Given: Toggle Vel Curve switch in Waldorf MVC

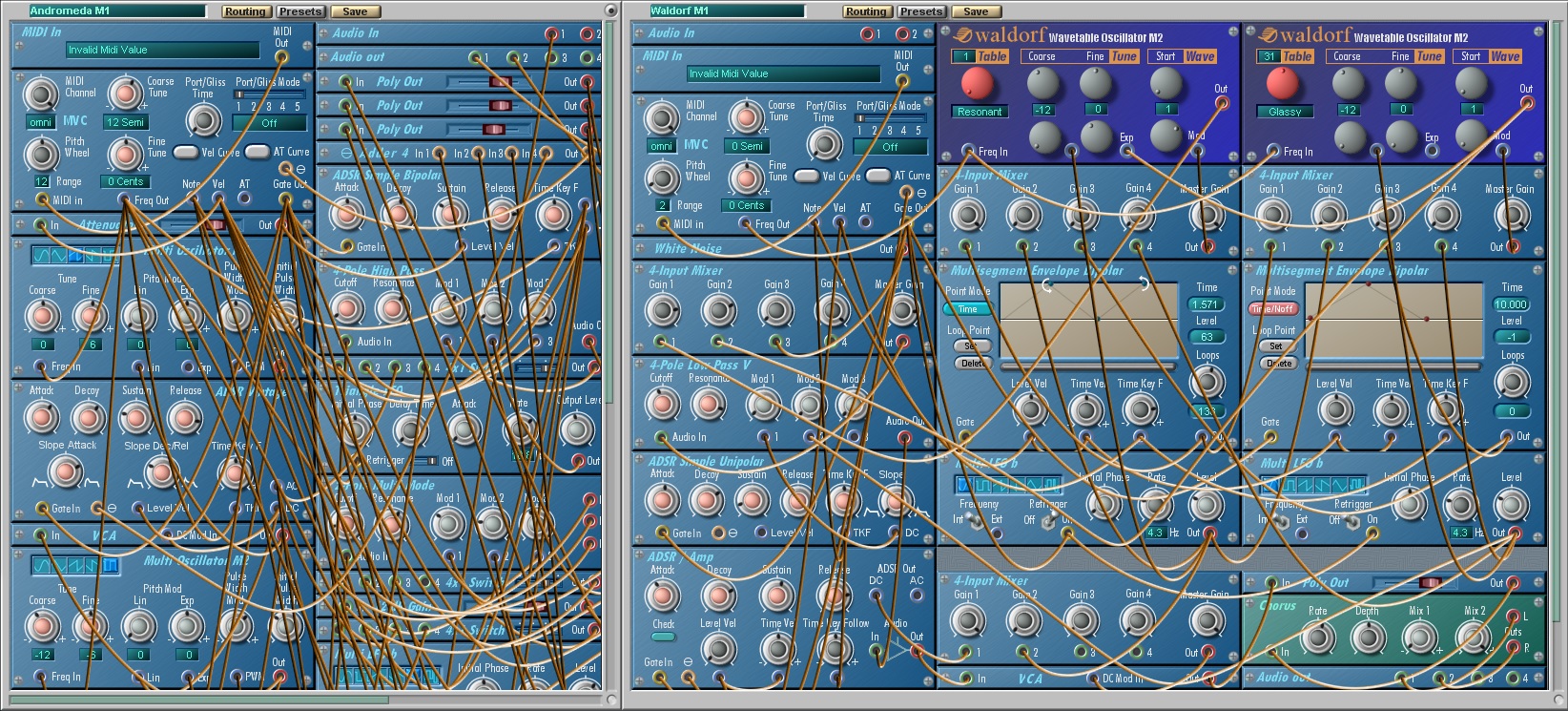Looking at the screenshot, I should click(x=806, y=176).
